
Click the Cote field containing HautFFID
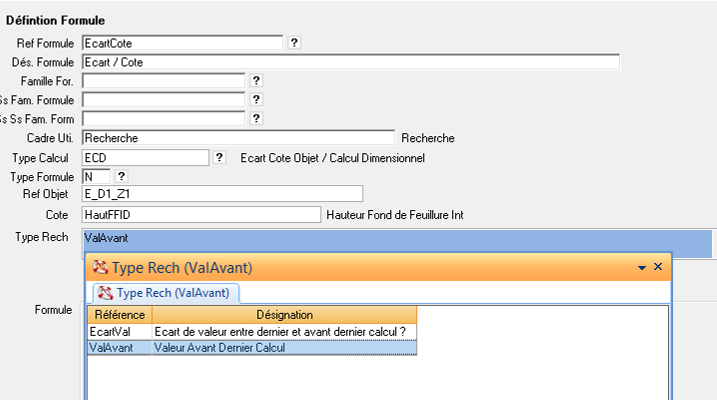click(x=201, y=214)
